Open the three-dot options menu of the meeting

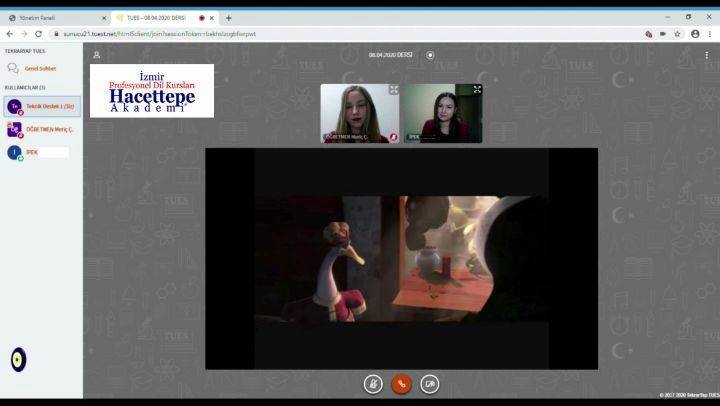706,55
